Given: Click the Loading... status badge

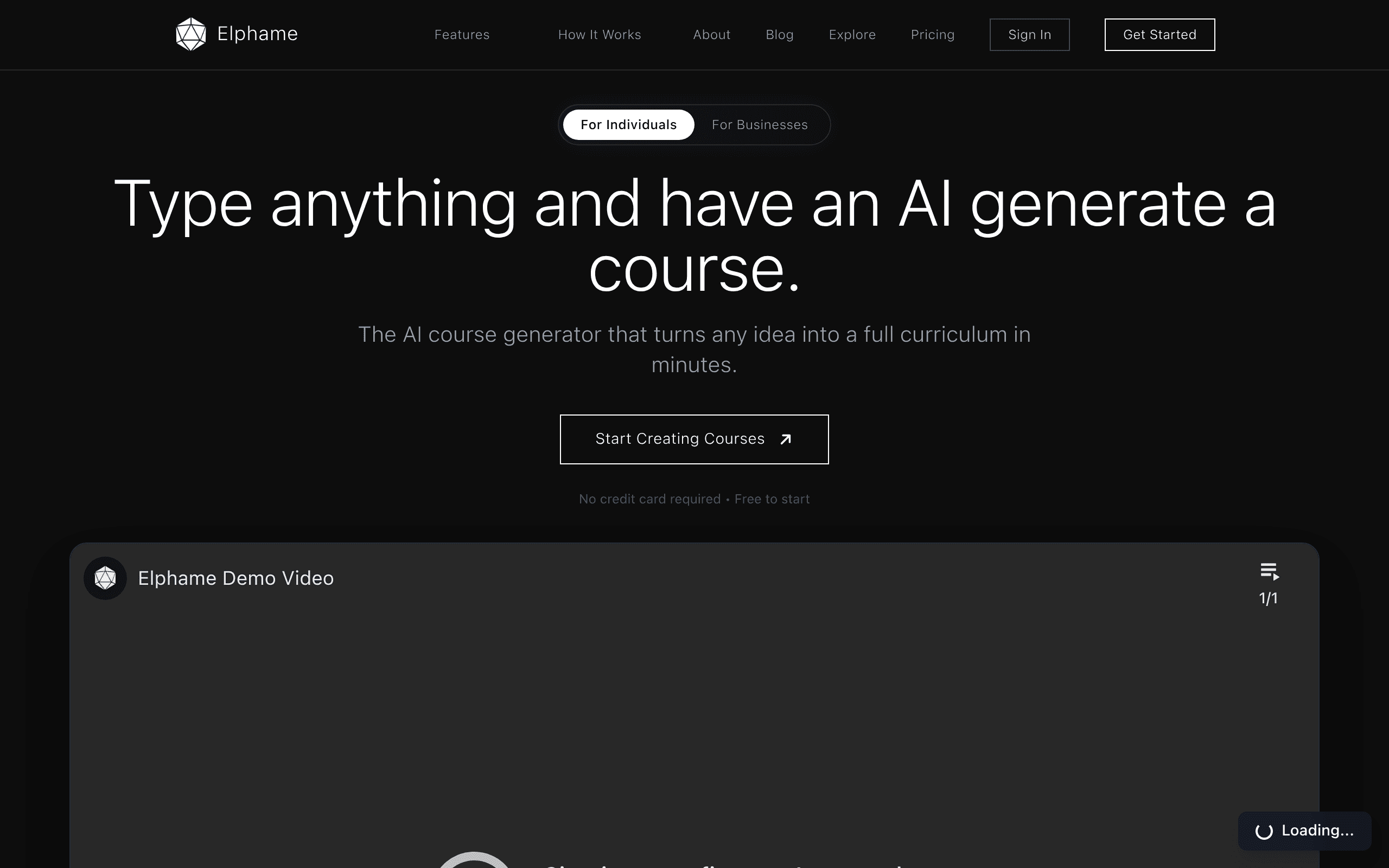Looking at the screenshot, I should point(1304,831).
